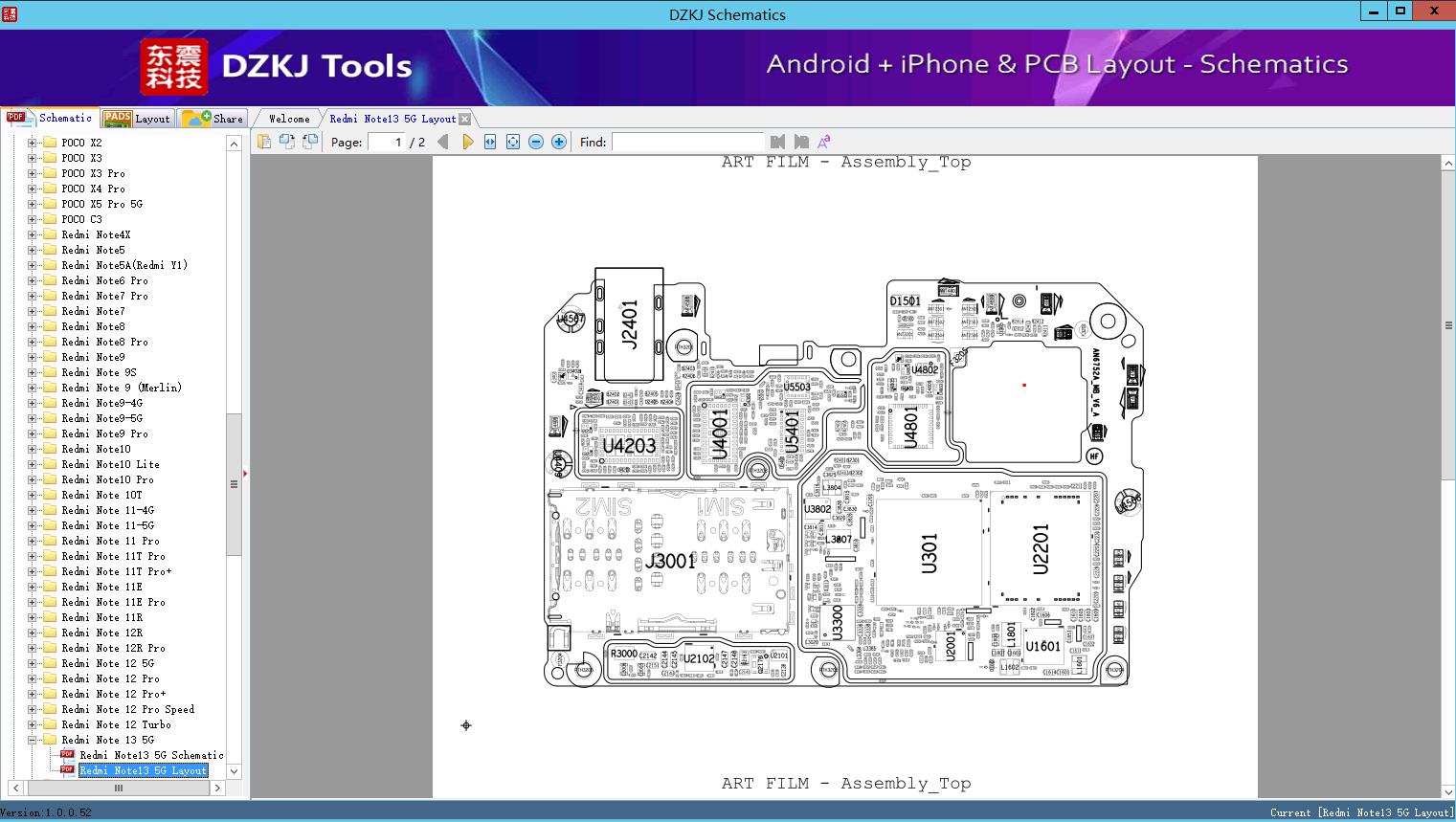Viewport: 1456px width, 822px height.
Task: Close the Redmi Note13 5G Layout tab
Action: [x=465, y=119]
